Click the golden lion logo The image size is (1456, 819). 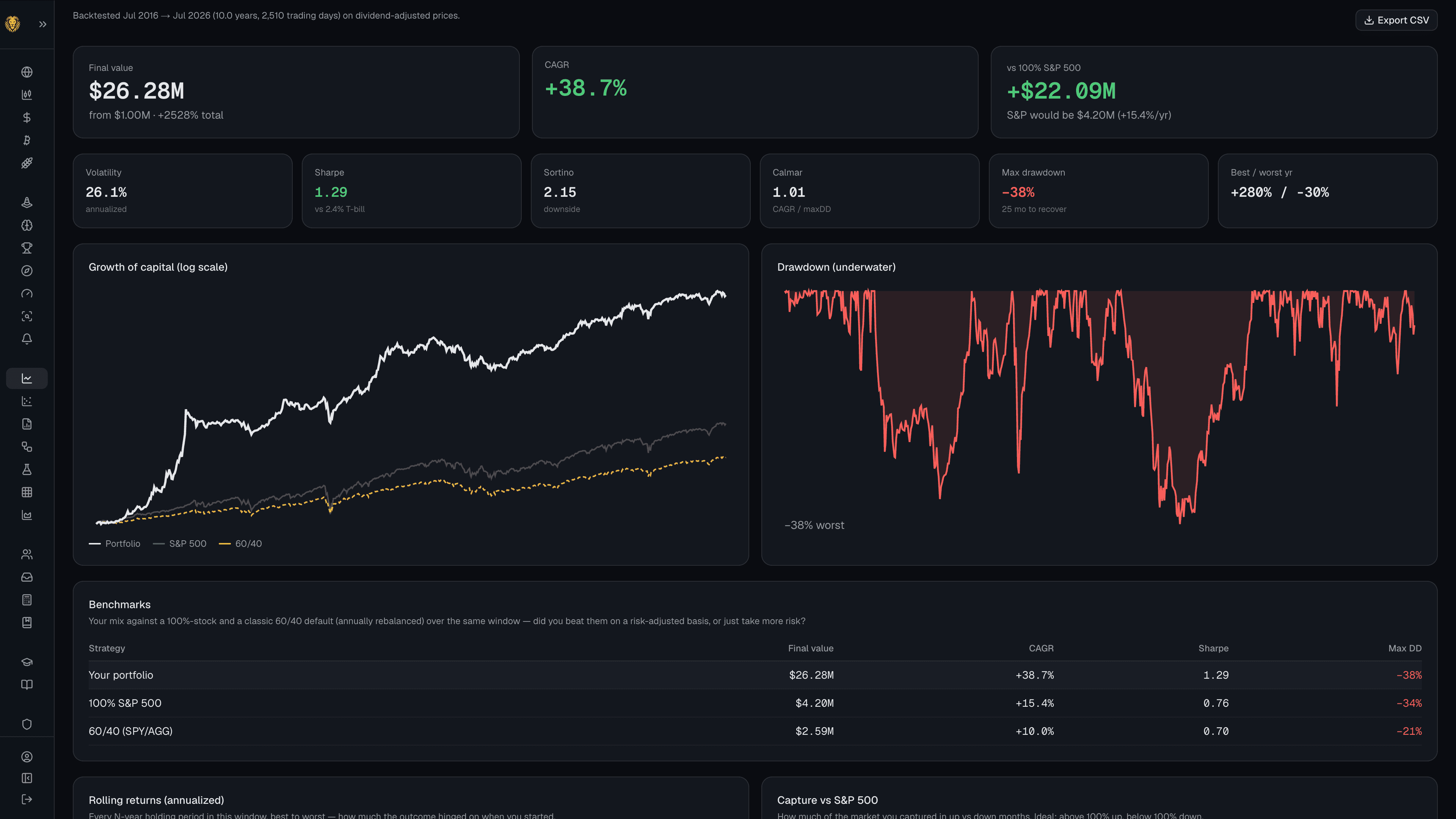click(13, 24)
